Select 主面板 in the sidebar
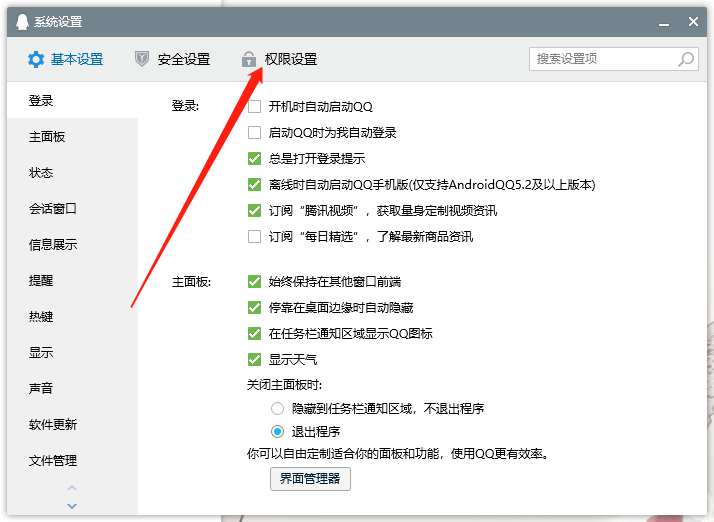Viewport: 714px width, 522px height. pos(72,137)
